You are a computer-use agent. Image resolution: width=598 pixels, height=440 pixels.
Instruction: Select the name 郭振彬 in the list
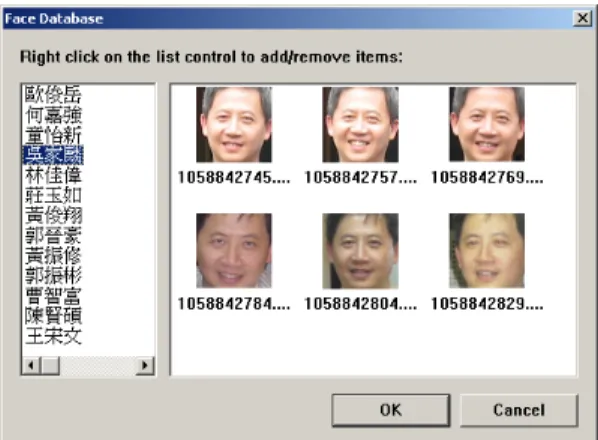pyautogui.click(x=53, y=276)
